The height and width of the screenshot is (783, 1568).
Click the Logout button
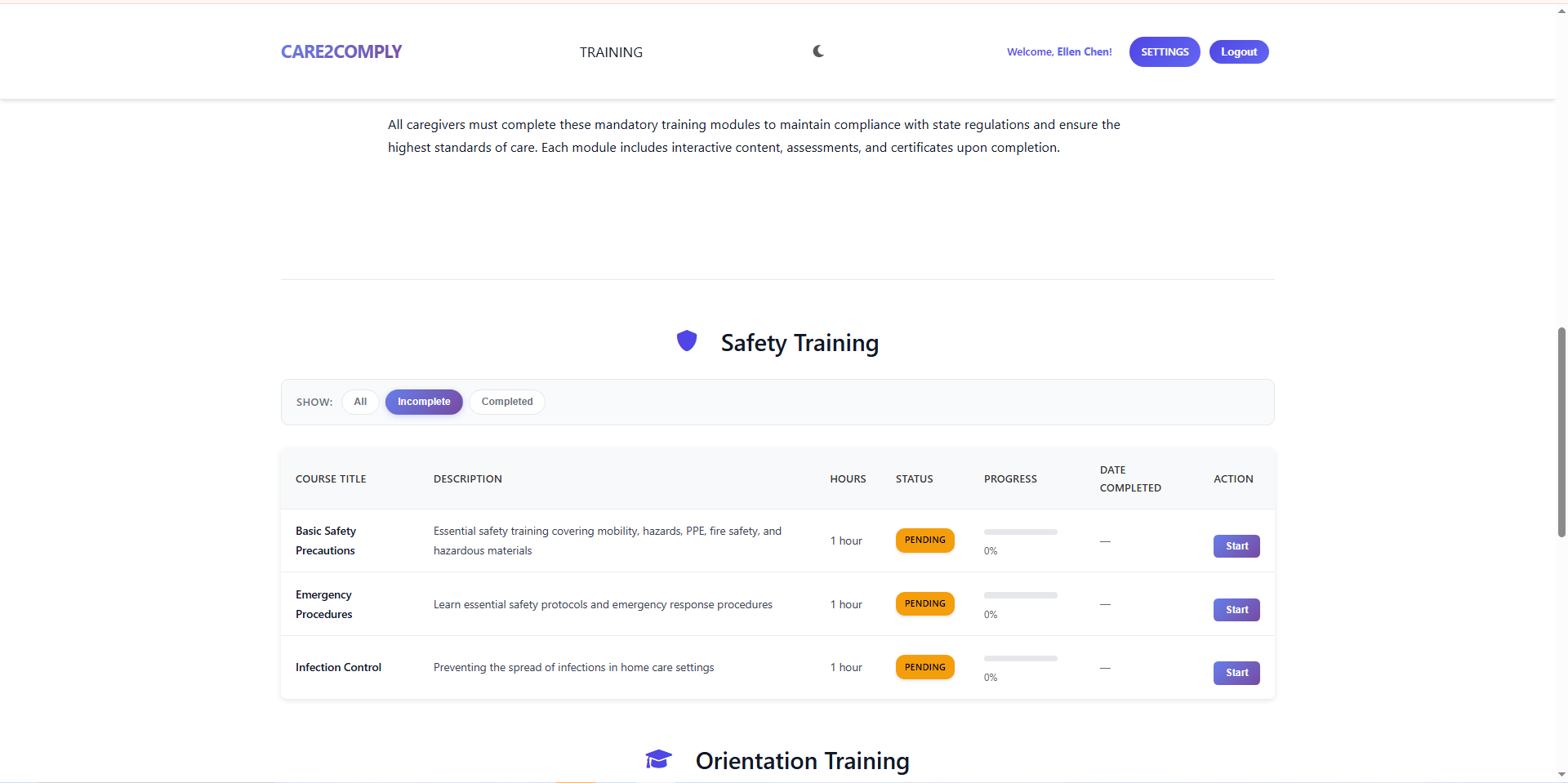tap(1238, 51)
